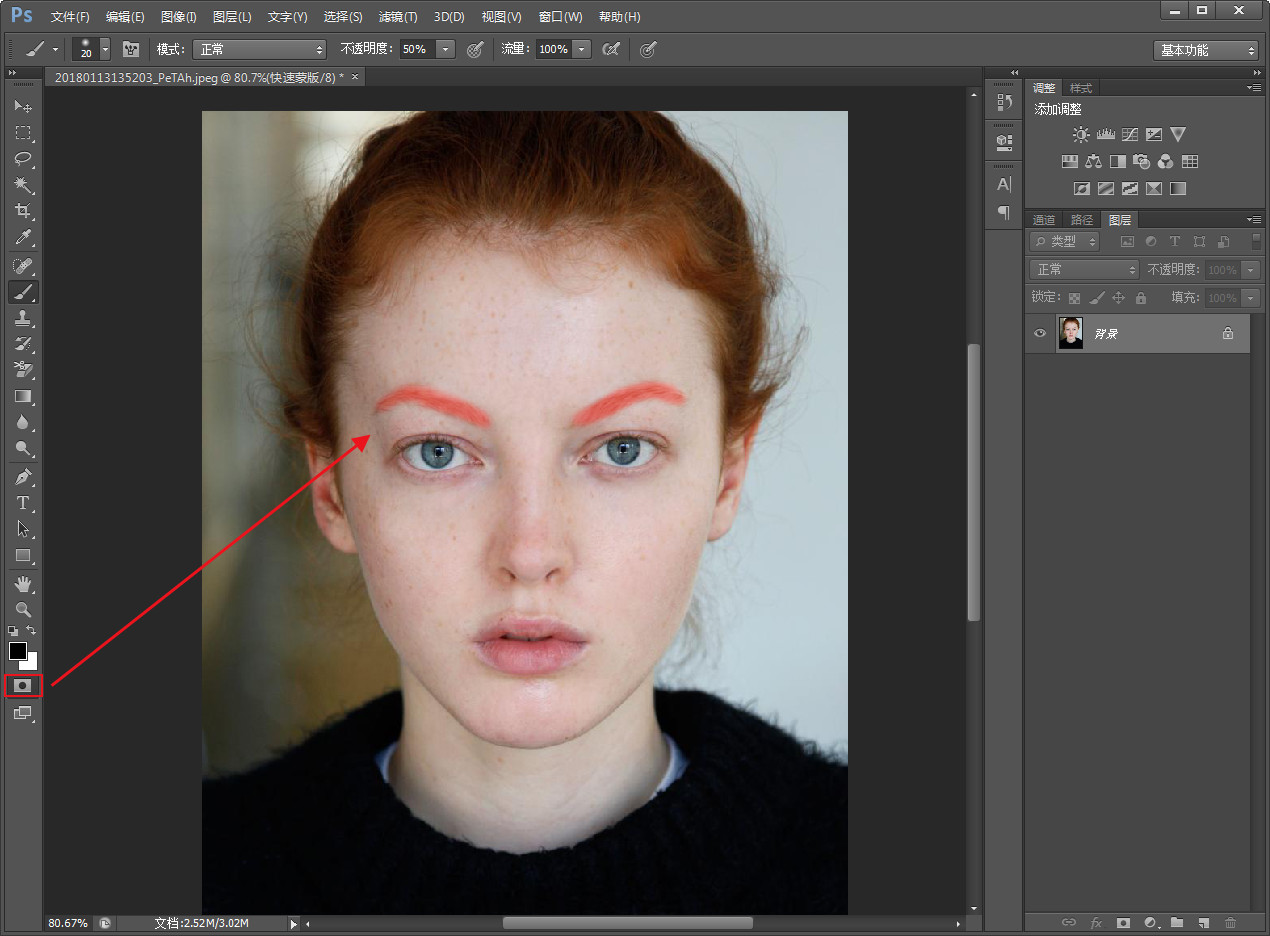Switch to the 通道 tab
Image resolution: width=1270 pixels, height=936 pixels.
pyautogui.click(x=1043, y=220)
